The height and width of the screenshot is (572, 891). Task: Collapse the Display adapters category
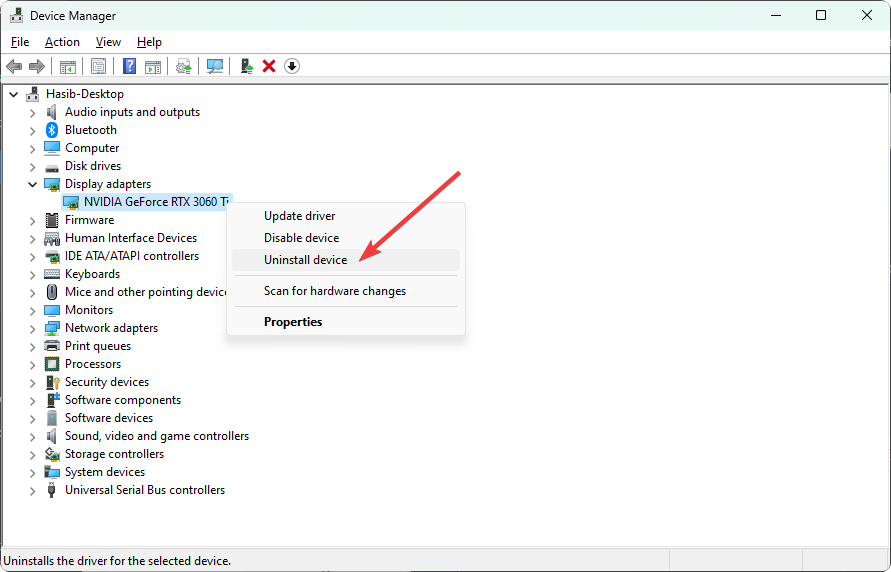tap(32, 184)
